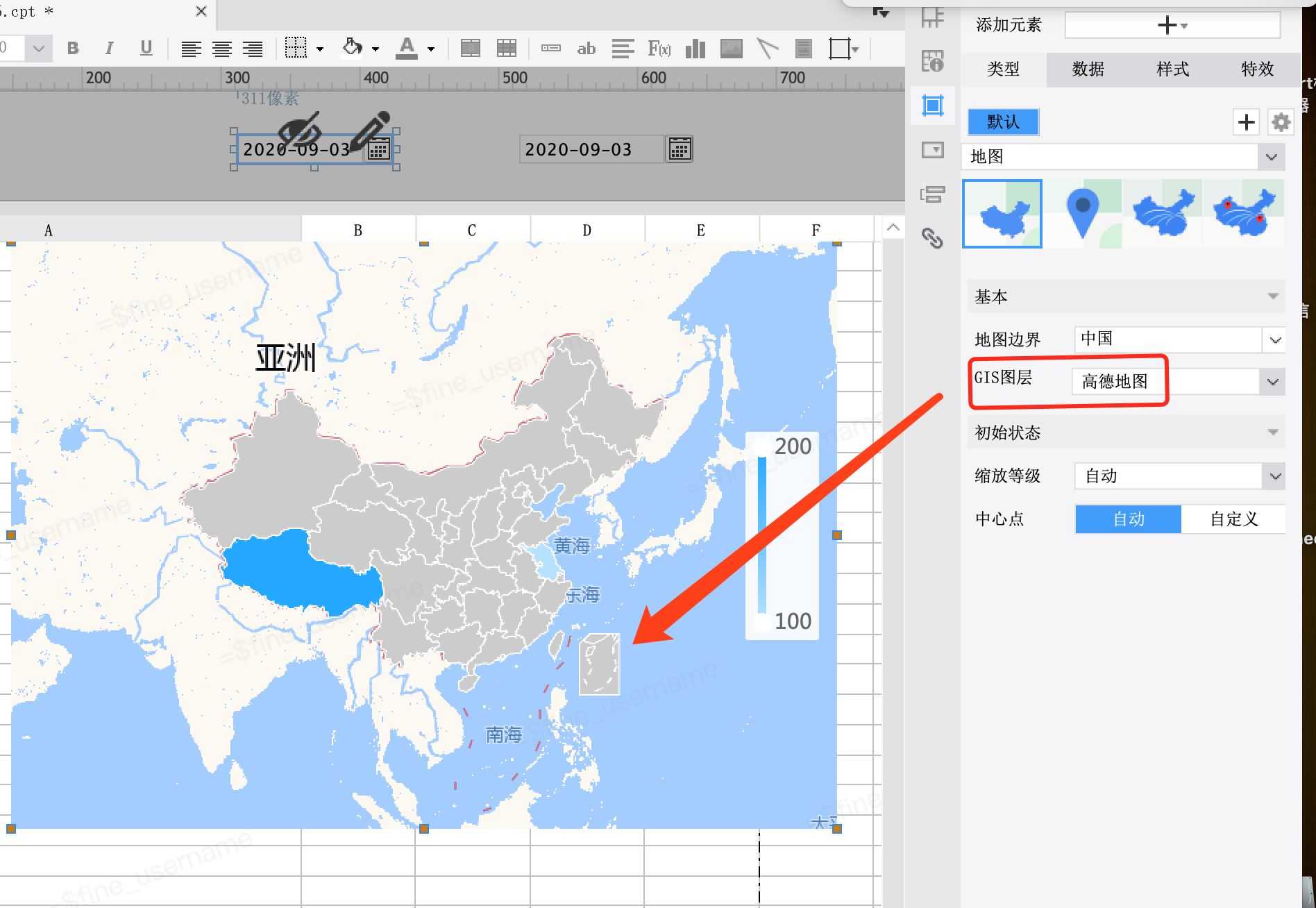
Task: Expand the 缩放等级 dropdown
Action: click(x=1274, y=476)
